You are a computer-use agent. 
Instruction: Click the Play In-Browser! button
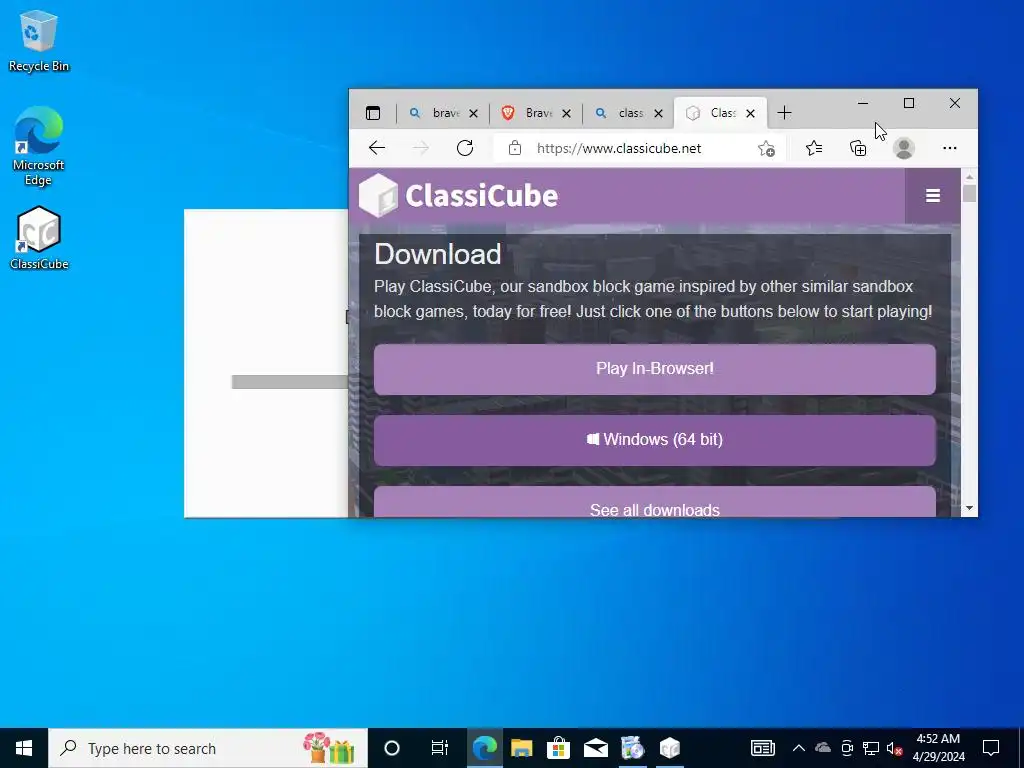pyautogui.click(x=654, y=369)
